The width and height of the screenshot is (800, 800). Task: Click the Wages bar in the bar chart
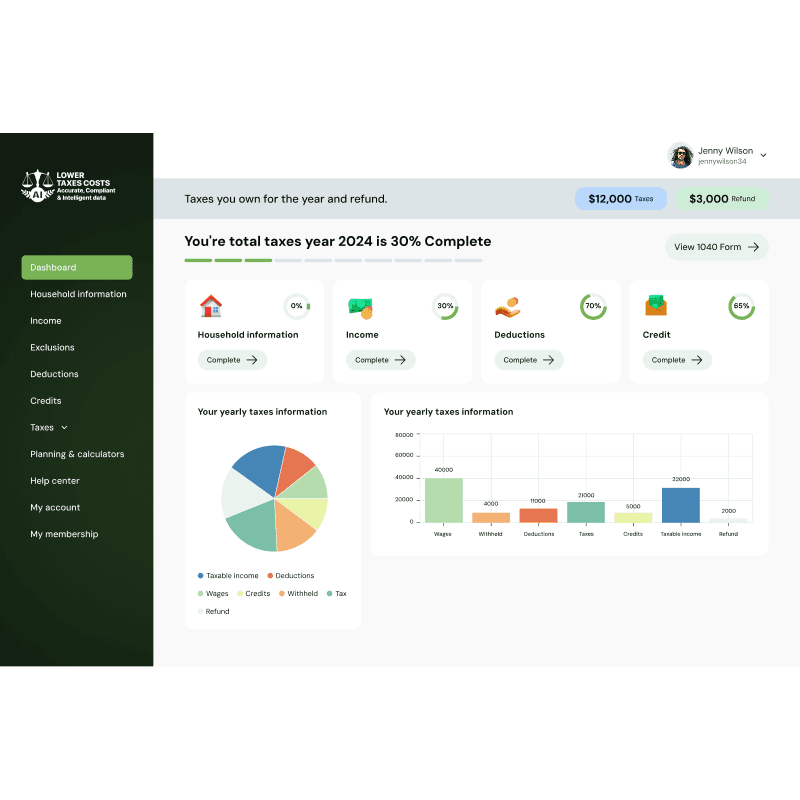point(444,500)
